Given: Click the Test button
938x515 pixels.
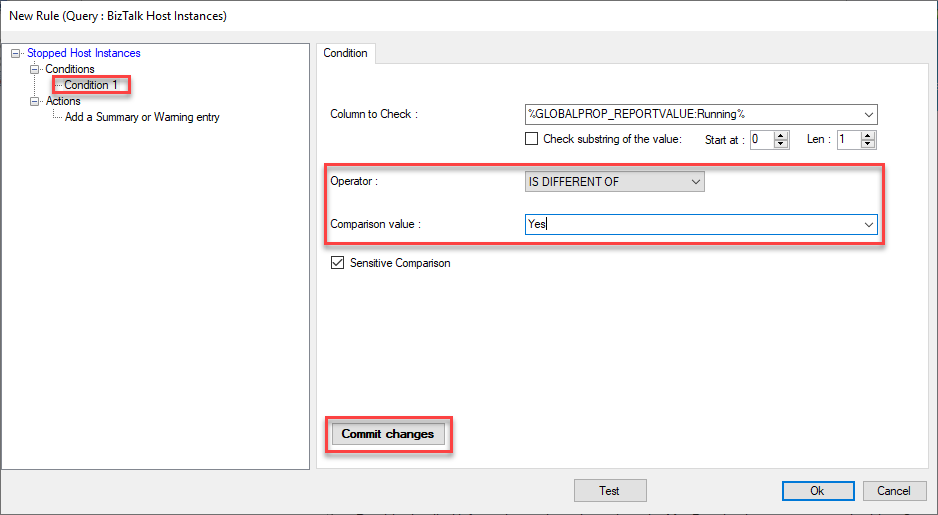Looking at the screenshot, I should click(610, 490).
